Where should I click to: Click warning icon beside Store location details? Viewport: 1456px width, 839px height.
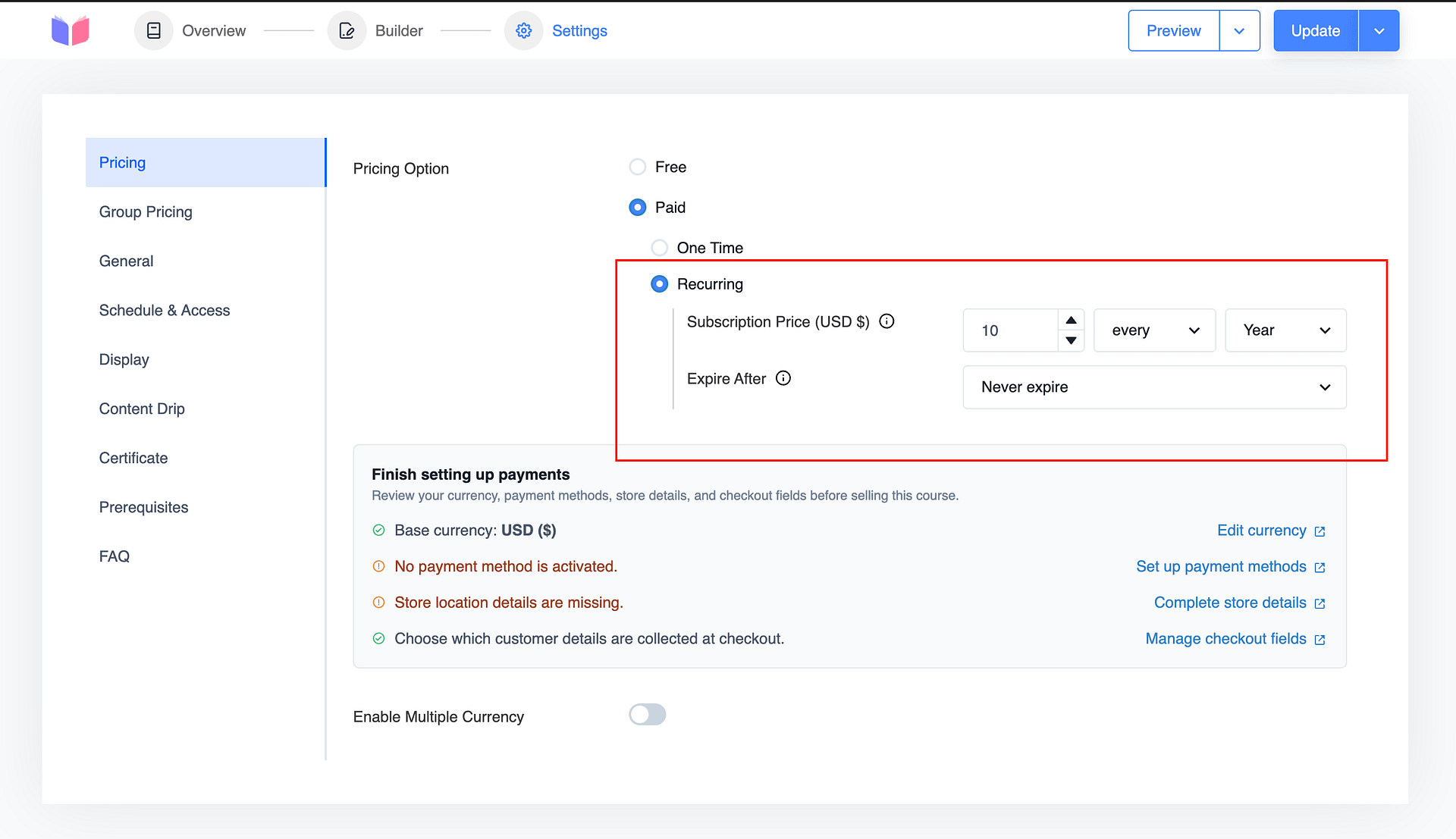(x=378, y=603)
